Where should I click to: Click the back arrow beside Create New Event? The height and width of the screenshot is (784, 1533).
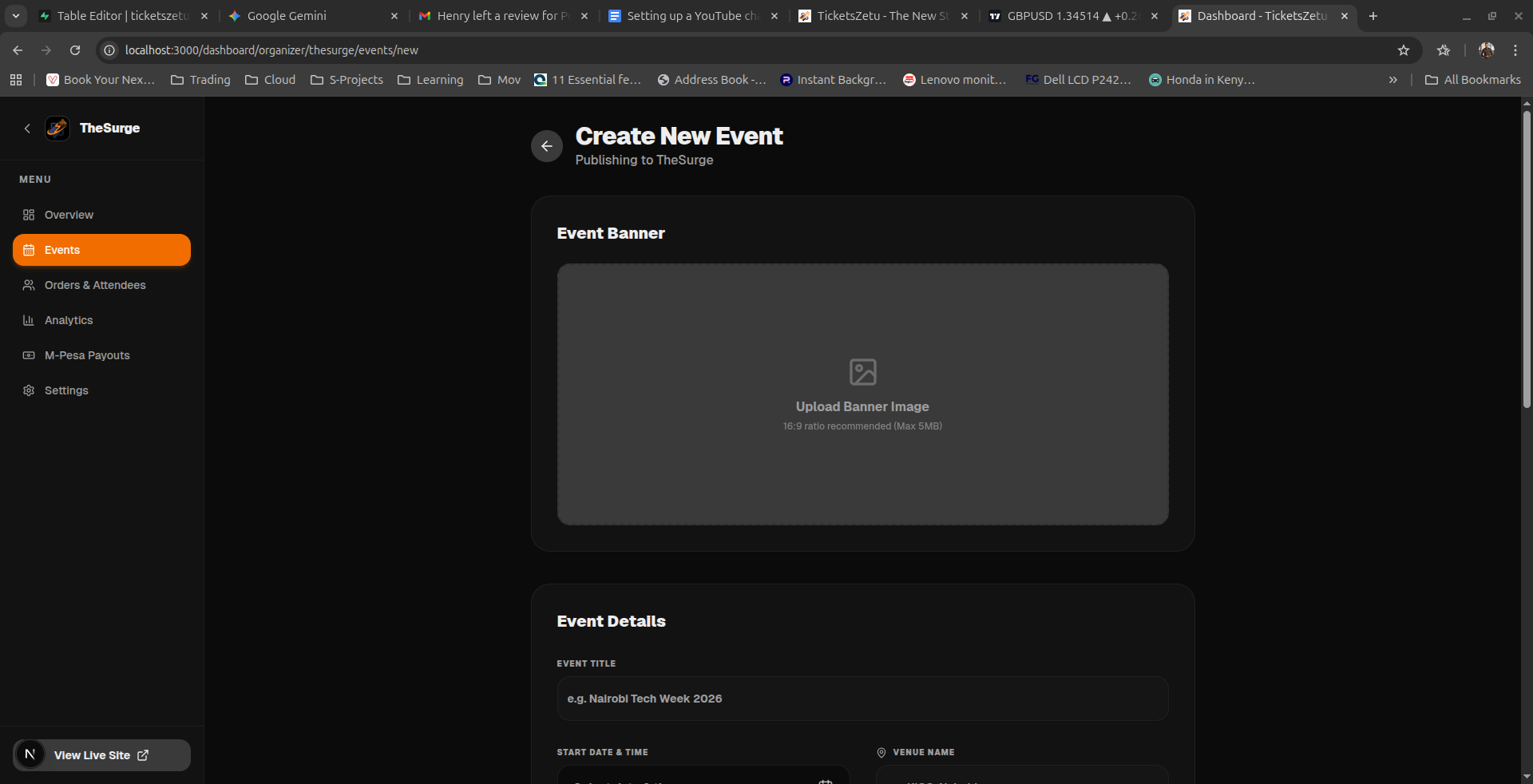(546, 146)
